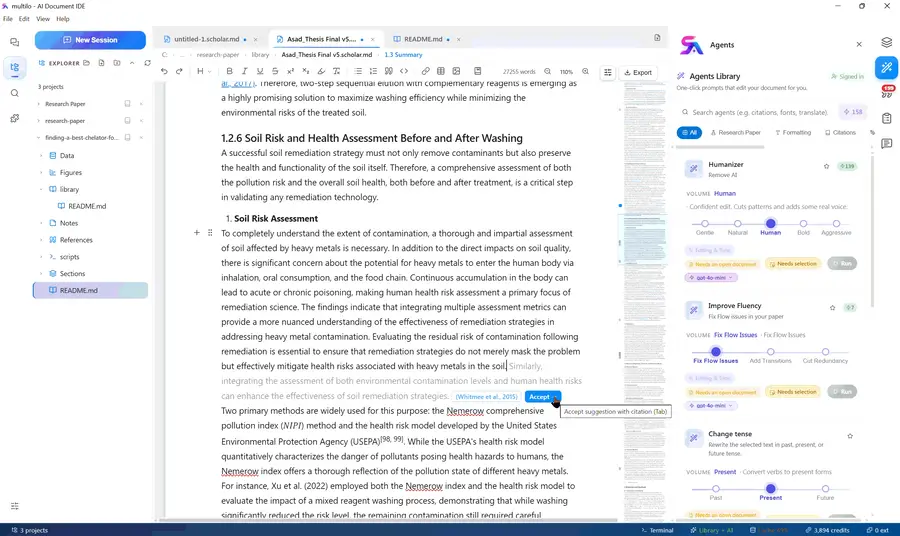Expand the Data folder
The height and width of the screenshot is (536, 900).
[41, 156]
